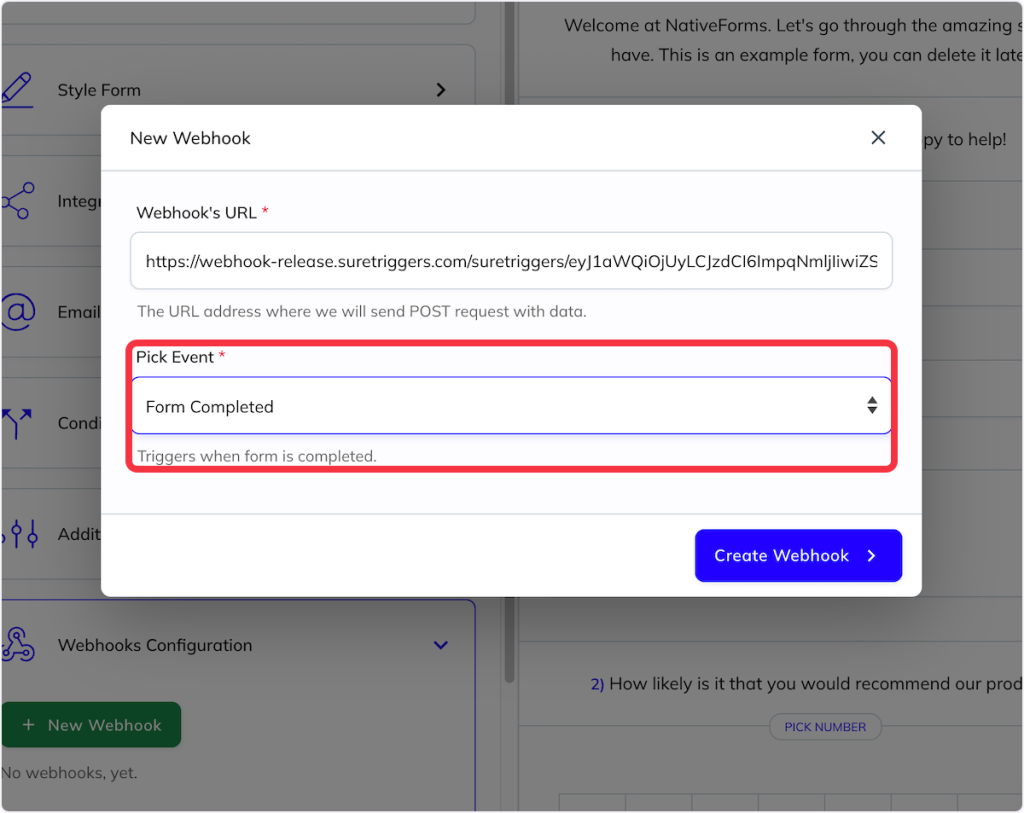Image resolution: width=1024 pixels, height=813 pixels.
Task: Select the Style Form menu label
Action: coord(99,90)
